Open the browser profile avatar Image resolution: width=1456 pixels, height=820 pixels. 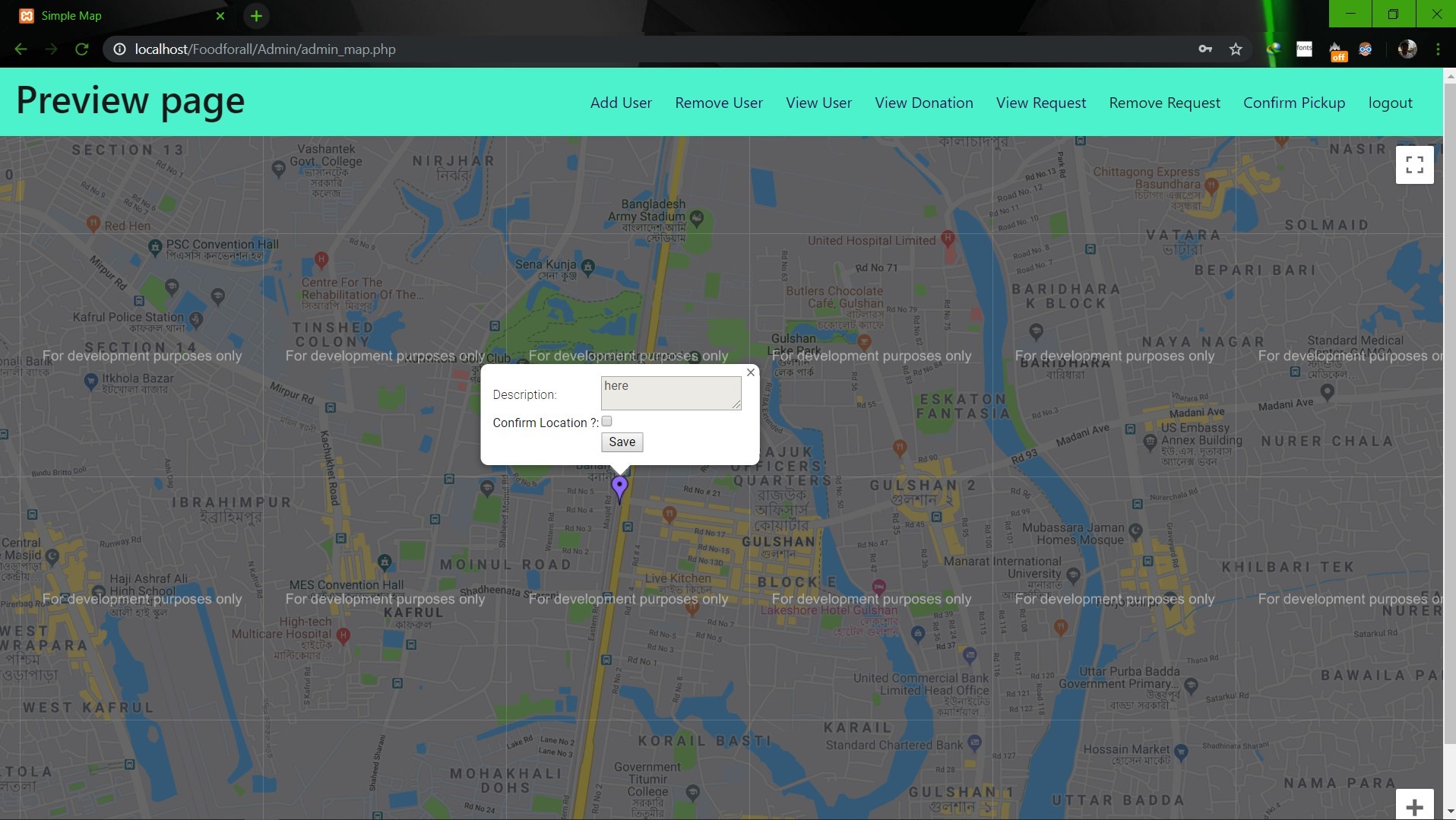pos(1407,49)
